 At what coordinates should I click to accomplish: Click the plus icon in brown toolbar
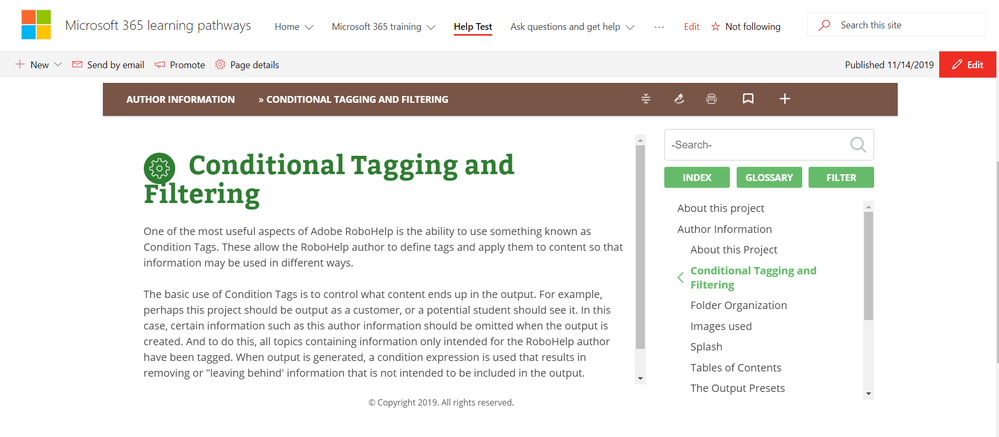(x=785, y=99)
